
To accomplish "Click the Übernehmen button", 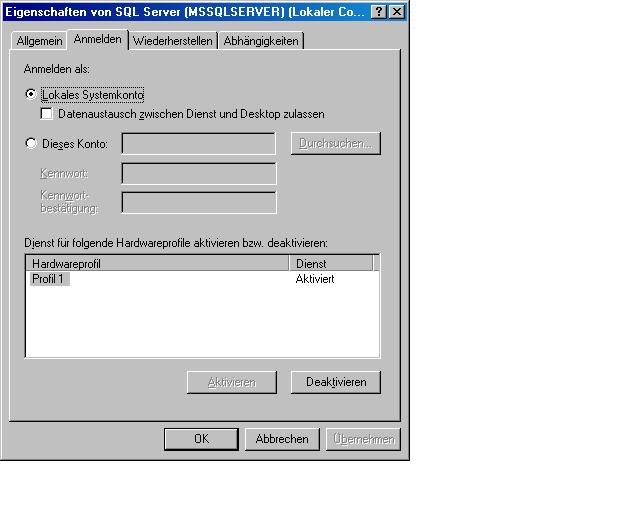I will coord(363,439).
